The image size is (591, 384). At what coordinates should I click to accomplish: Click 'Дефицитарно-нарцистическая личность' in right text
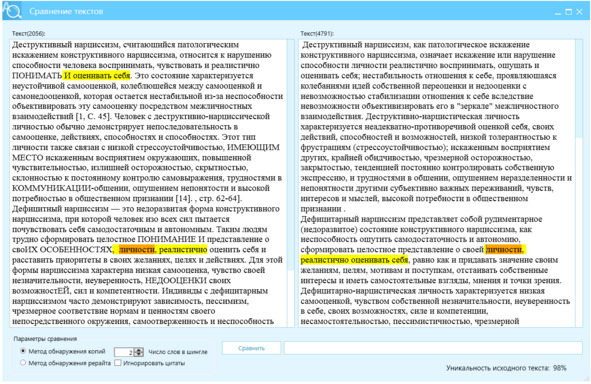pos(377,291)
